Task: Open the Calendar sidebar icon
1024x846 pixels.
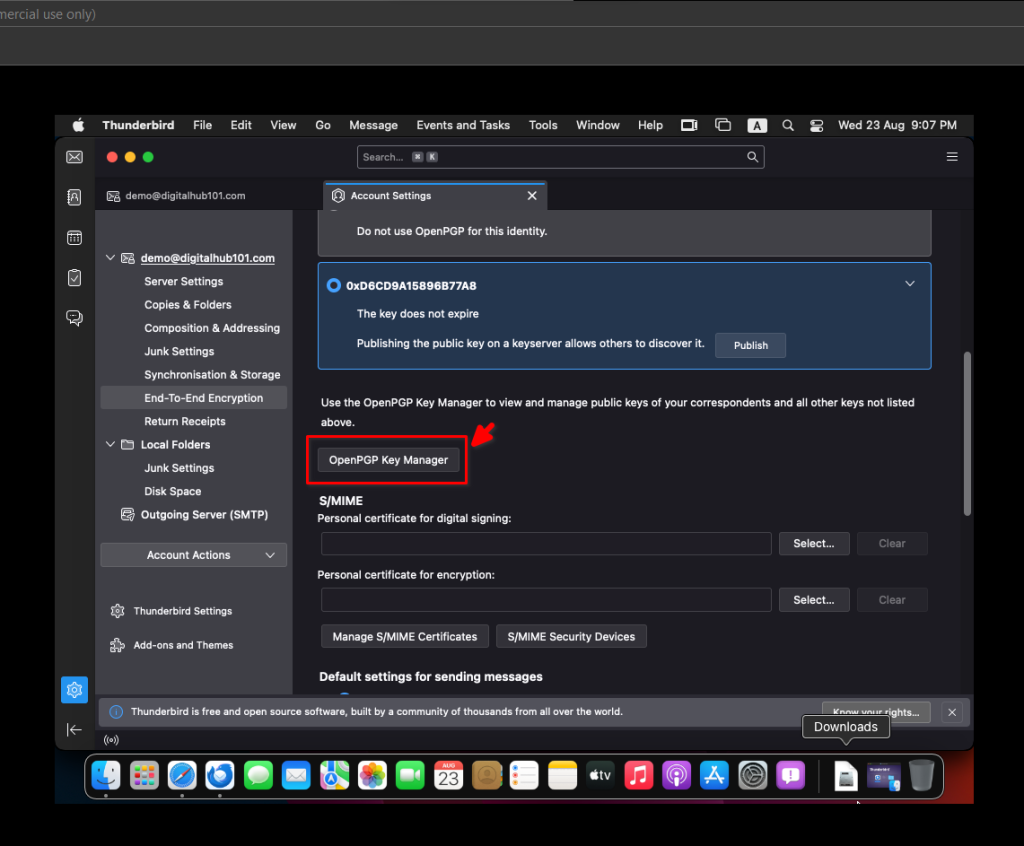Action: click(x=74, y=237)
